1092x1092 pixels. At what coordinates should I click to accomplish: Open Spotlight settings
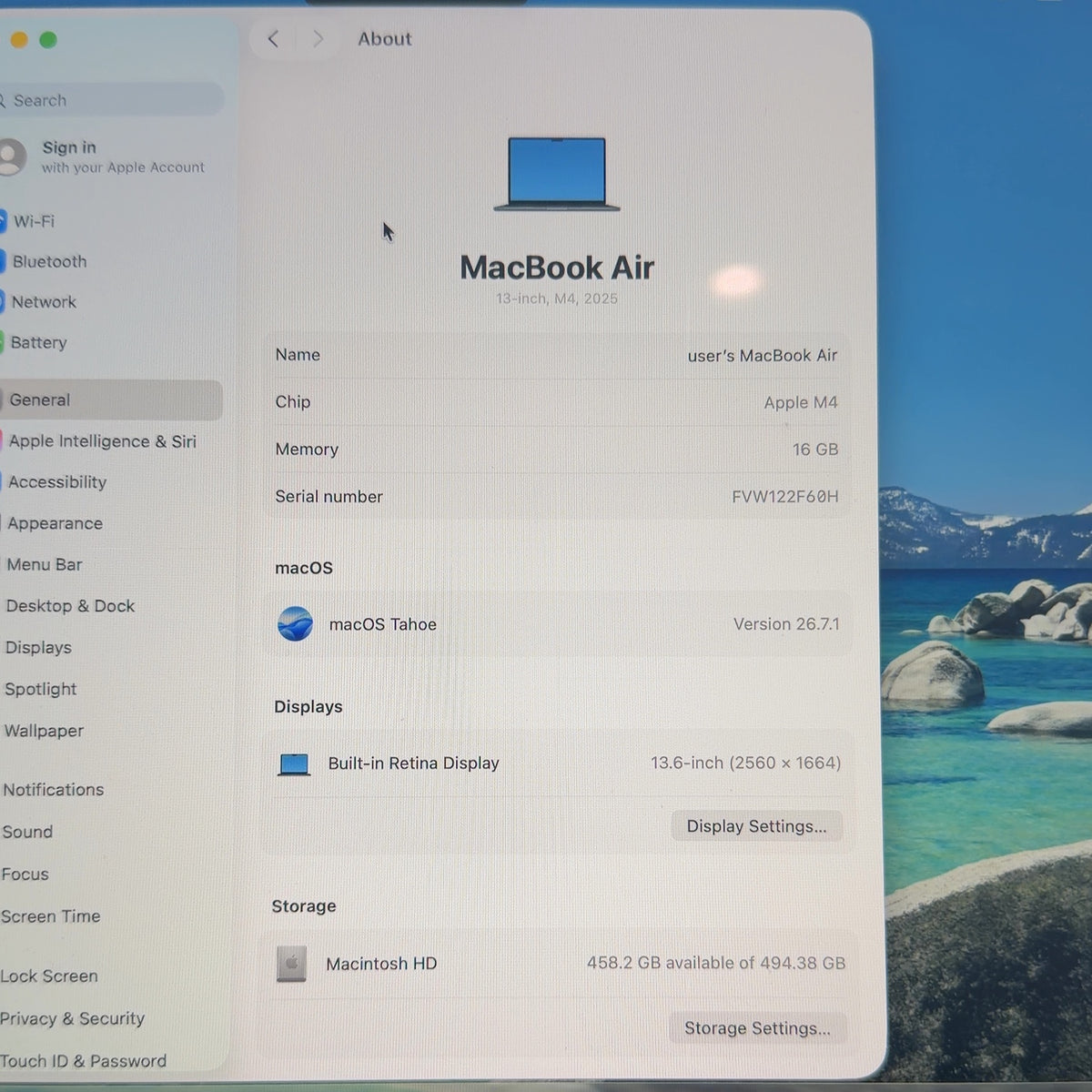(x=40, y=690)
